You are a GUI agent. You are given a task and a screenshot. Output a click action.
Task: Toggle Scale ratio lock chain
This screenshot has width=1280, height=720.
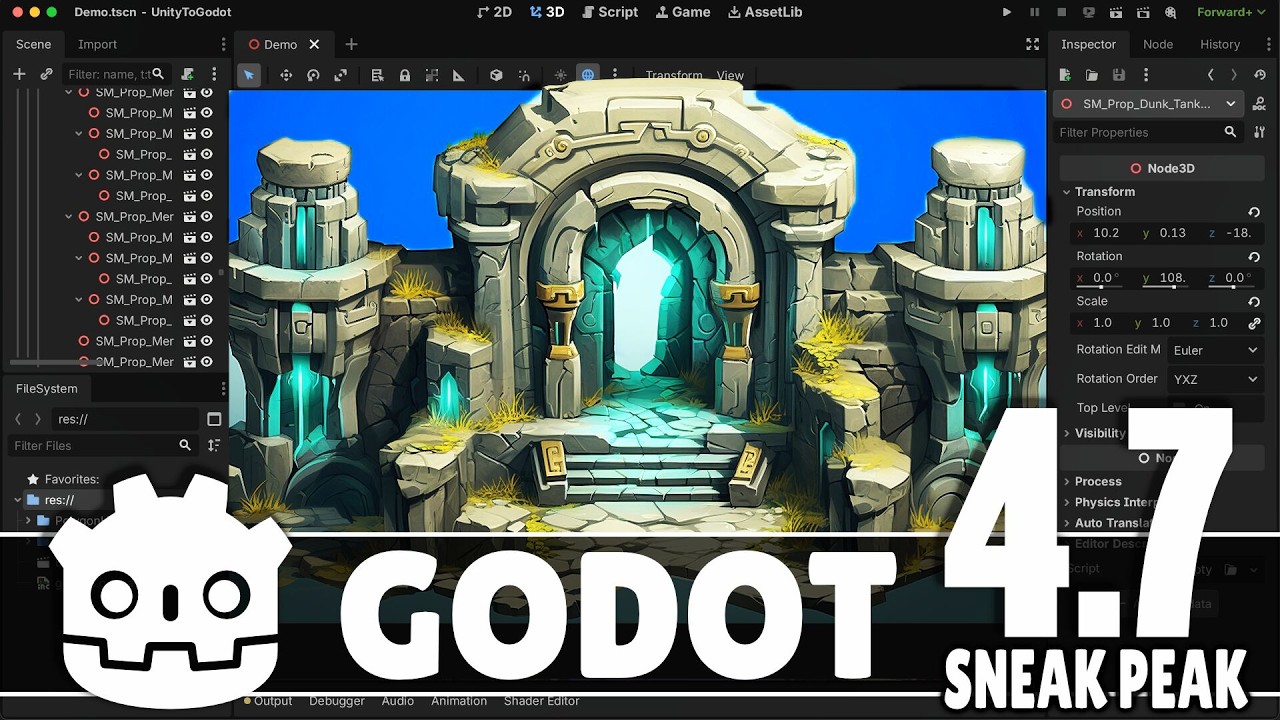[1254, 323]
